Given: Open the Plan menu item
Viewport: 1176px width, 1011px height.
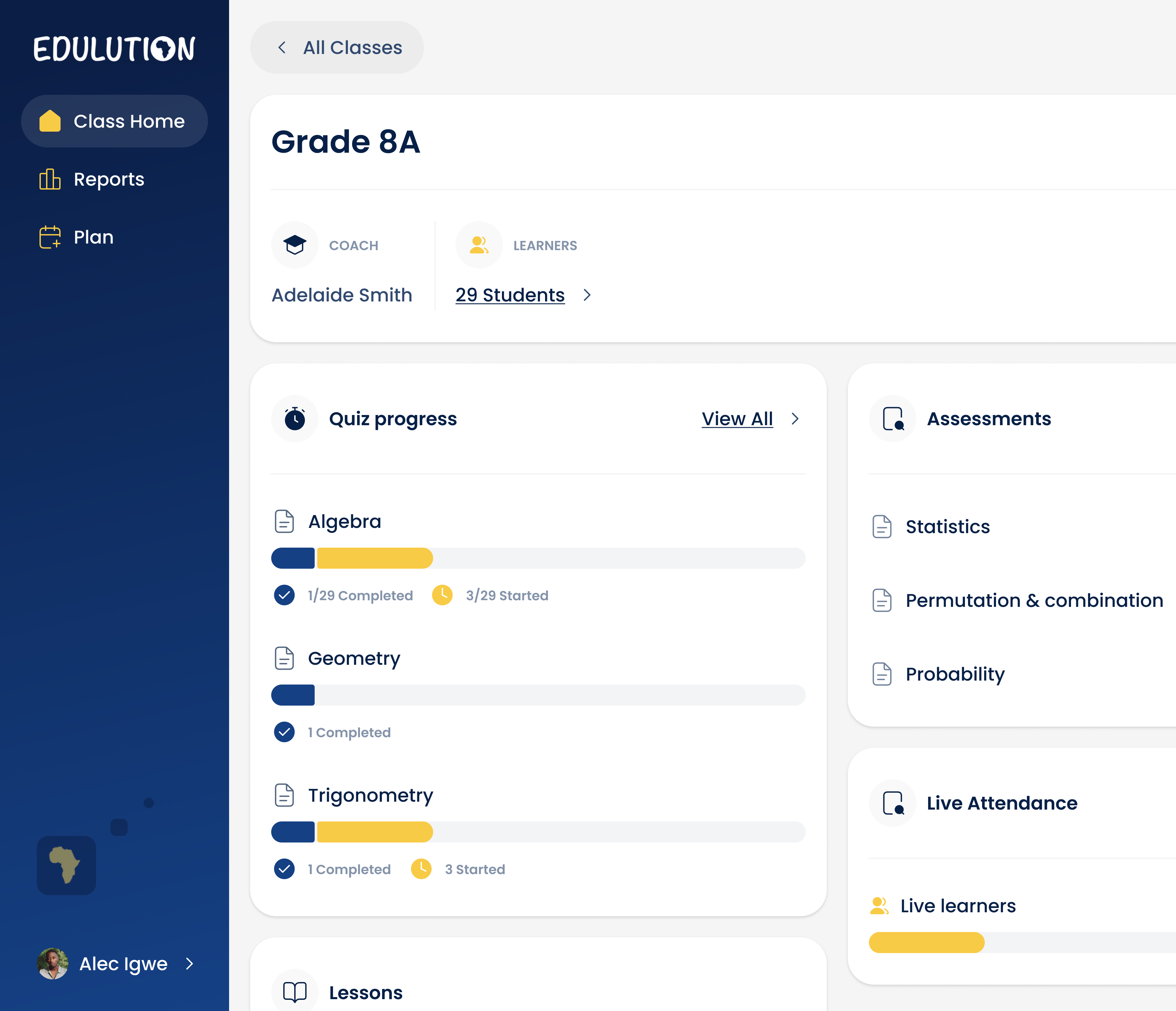Looking at the screenshot, I should click(x=94, y=237).
